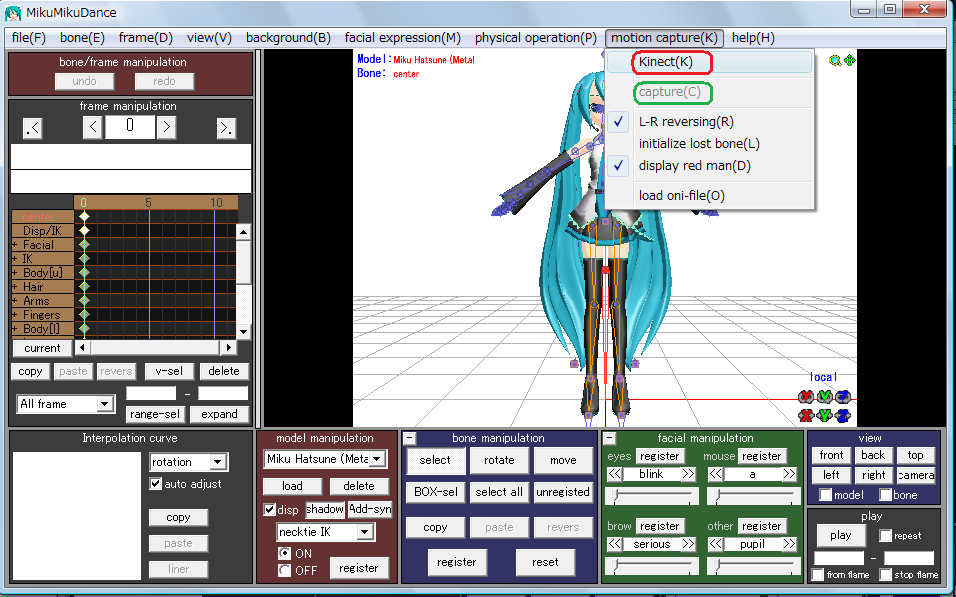Click the play button
The image size is (956, 597).
tap(840, 535)
